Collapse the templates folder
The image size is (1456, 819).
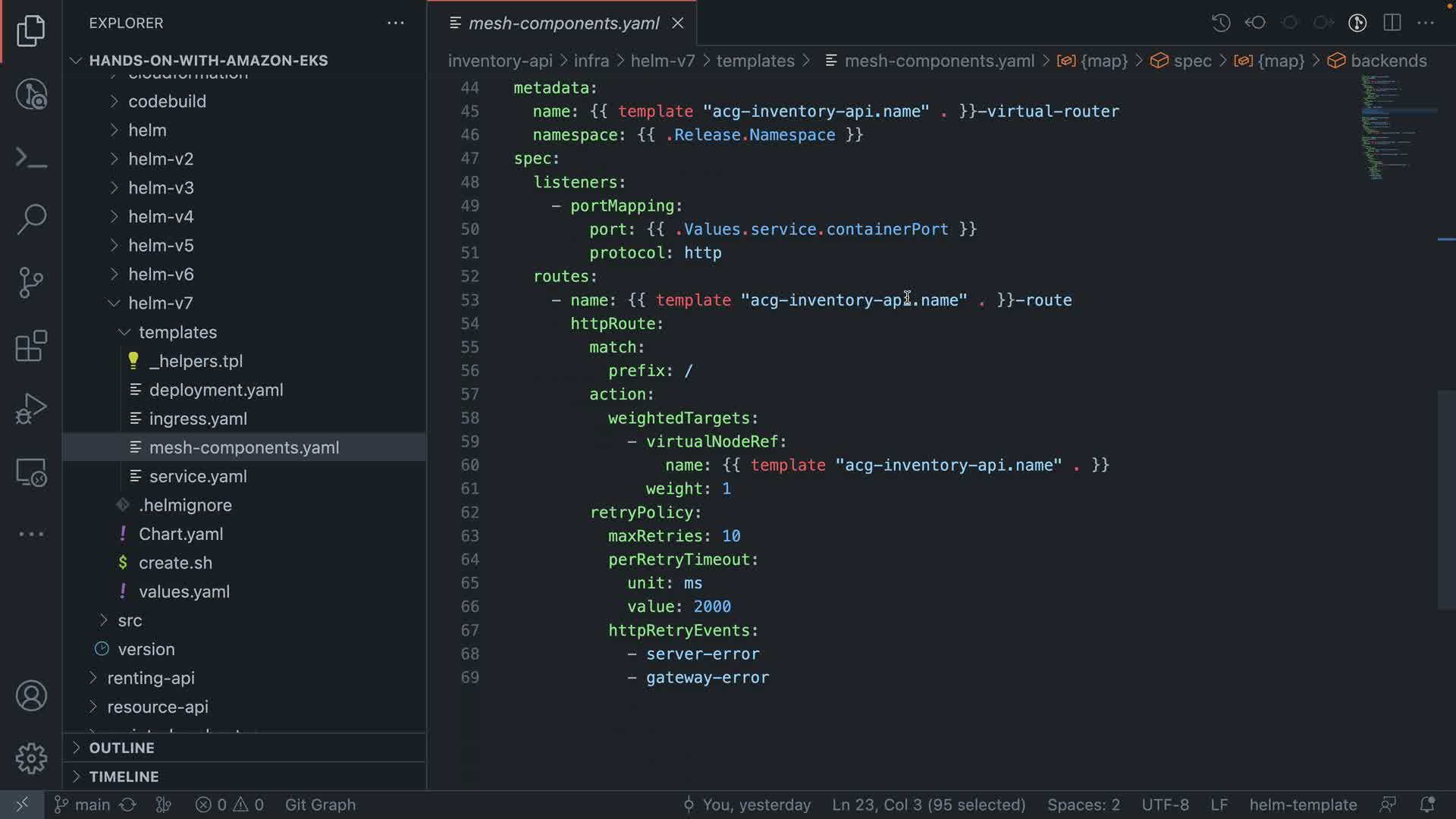click(177, 332)
